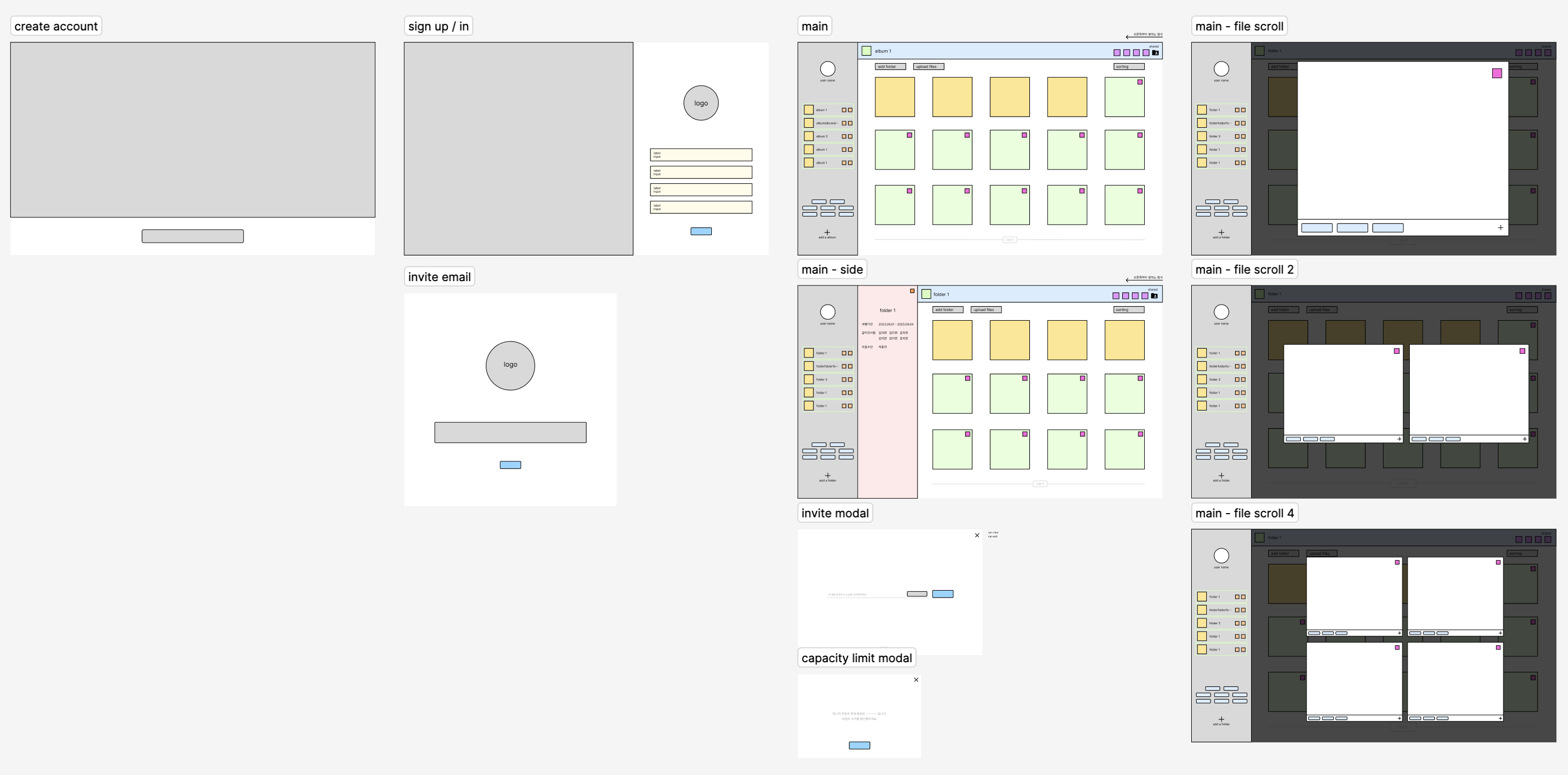The image size is (1568, 775).
Task: Click the blue button in capacity limit modal
Action: click(x=859, y=745)
